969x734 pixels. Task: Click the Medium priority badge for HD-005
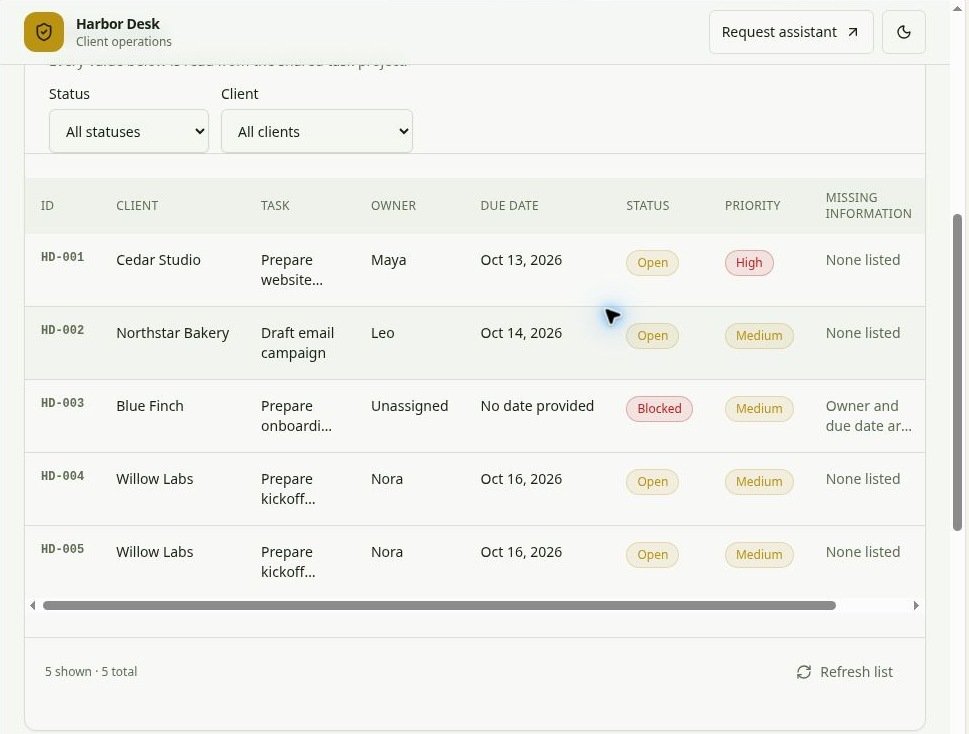click(759, 554)
